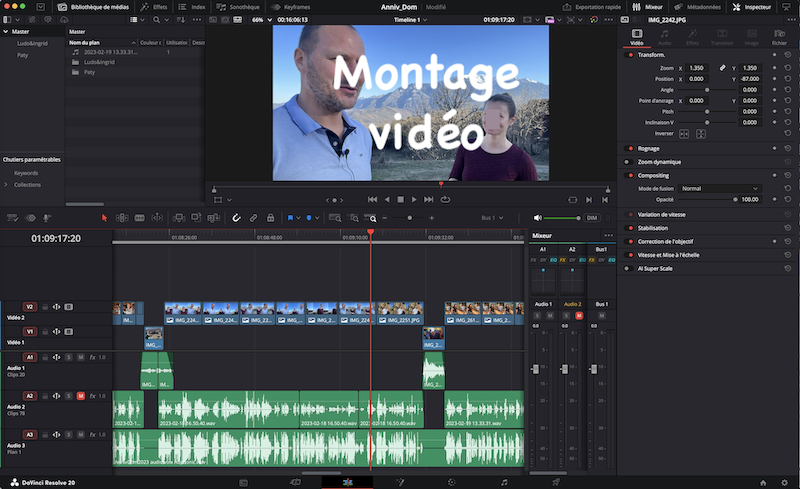The image size is (800, 489).
Task: Toggle the Inspecteur panel button
Action: (752, 7)
